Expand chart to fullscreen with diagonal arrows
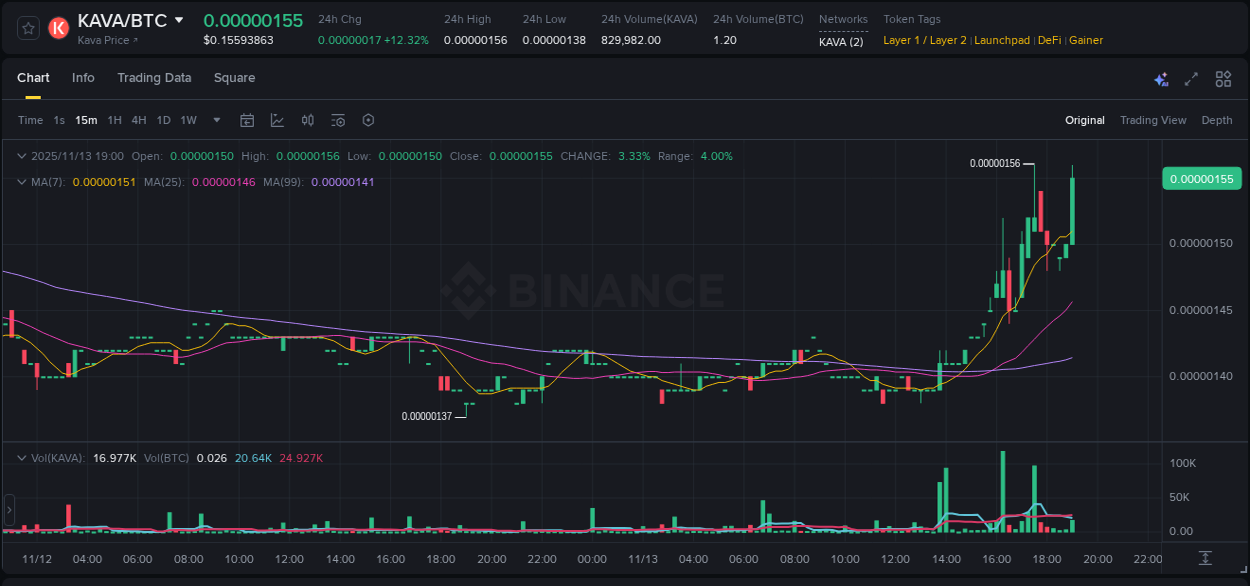This screenshot has height=586, width=1250. (1190, 78)
